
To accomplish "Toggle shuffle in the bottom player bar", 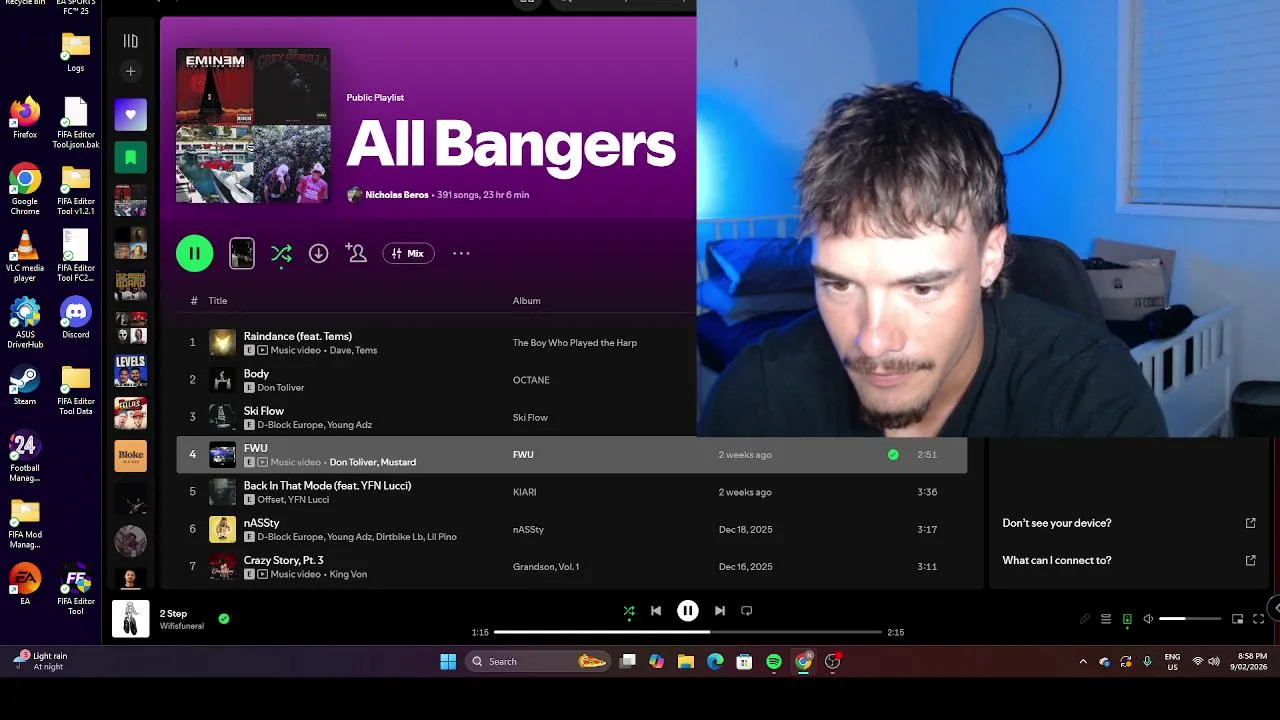I will (629, 611).
